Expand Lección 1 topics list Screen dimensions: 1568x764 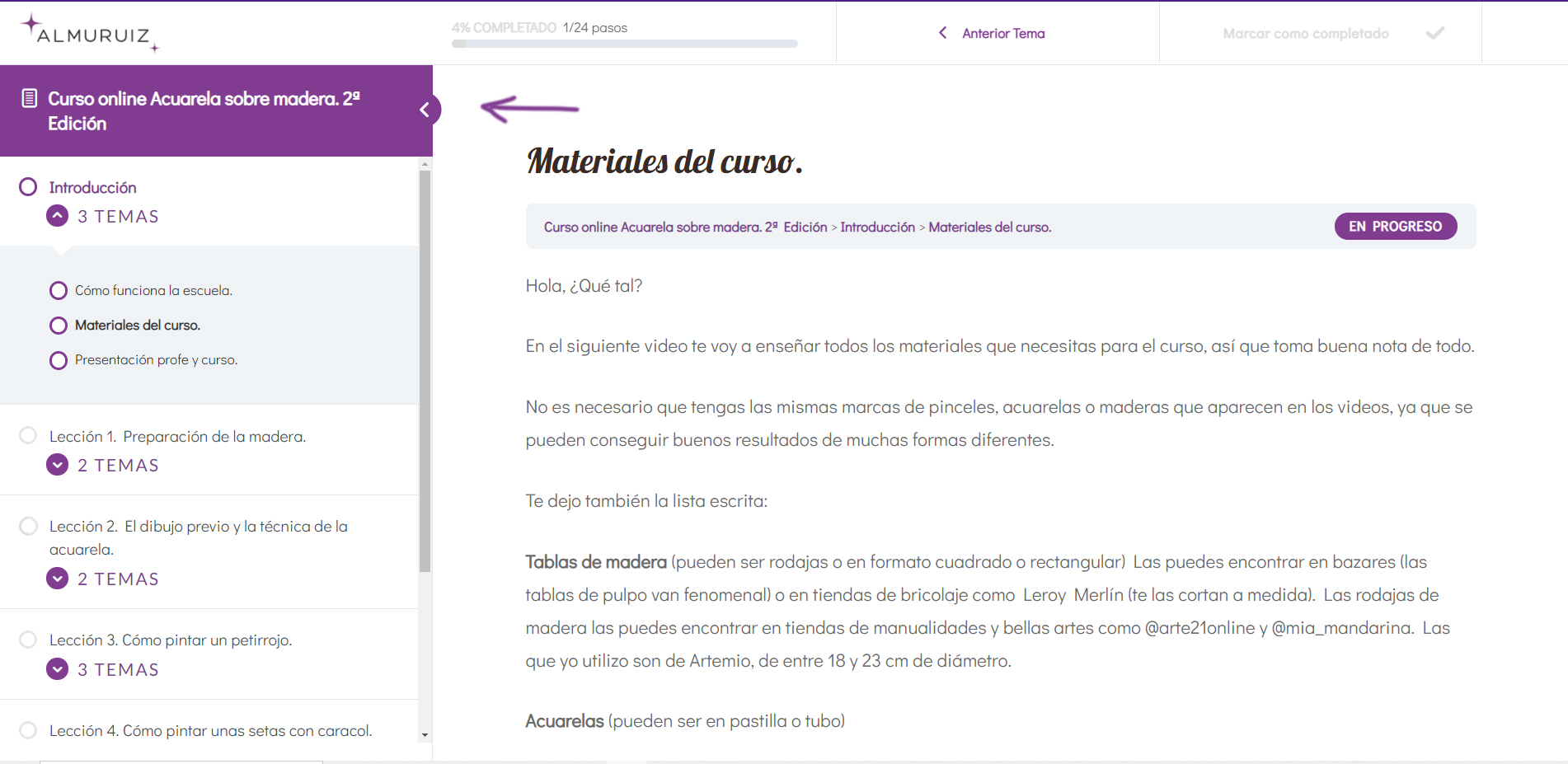[58, 465]
